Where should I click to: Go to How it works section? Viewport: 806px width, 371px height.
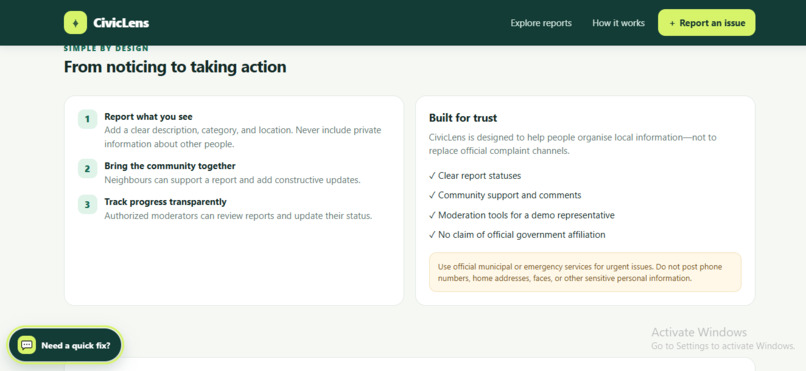click(618, 23)
